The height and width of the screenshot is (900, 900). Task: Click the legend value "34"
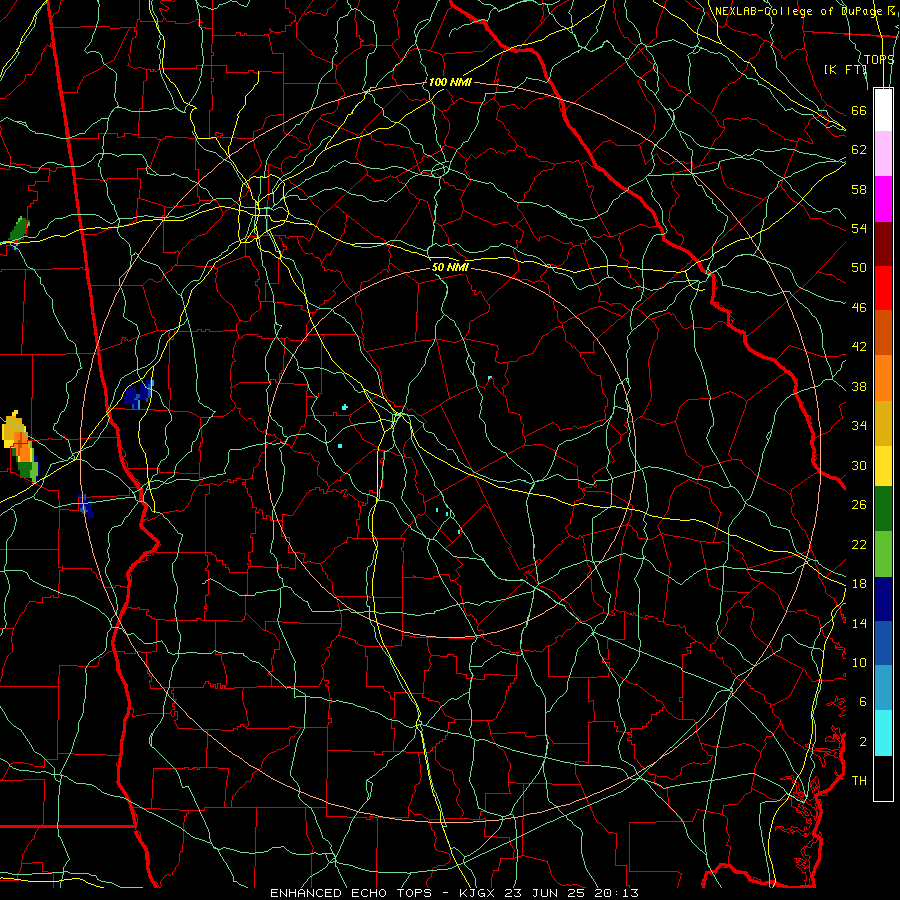pos(859,426)
